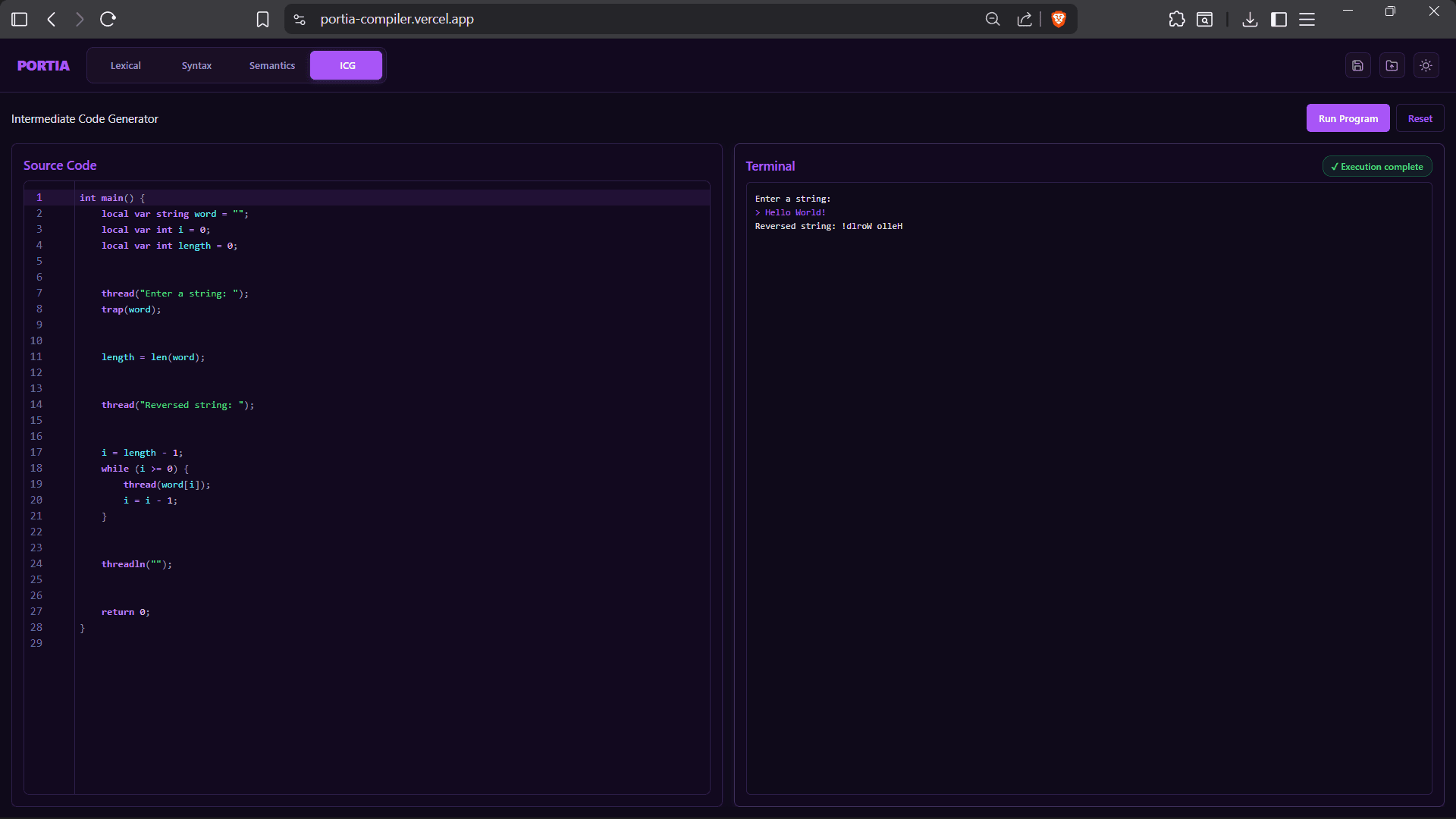
Task: Minimize the browser window
Action: [x=1348, y=11]
